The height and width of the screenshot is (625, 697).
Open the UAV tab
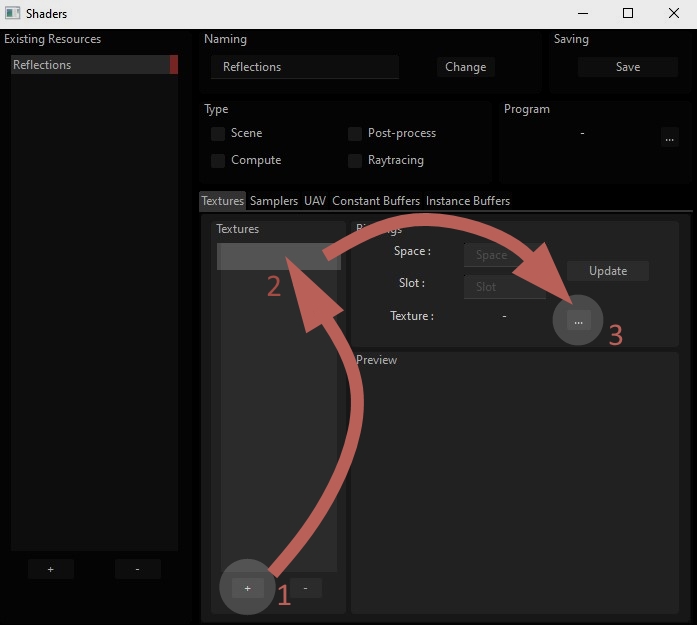tap(315, 201)
